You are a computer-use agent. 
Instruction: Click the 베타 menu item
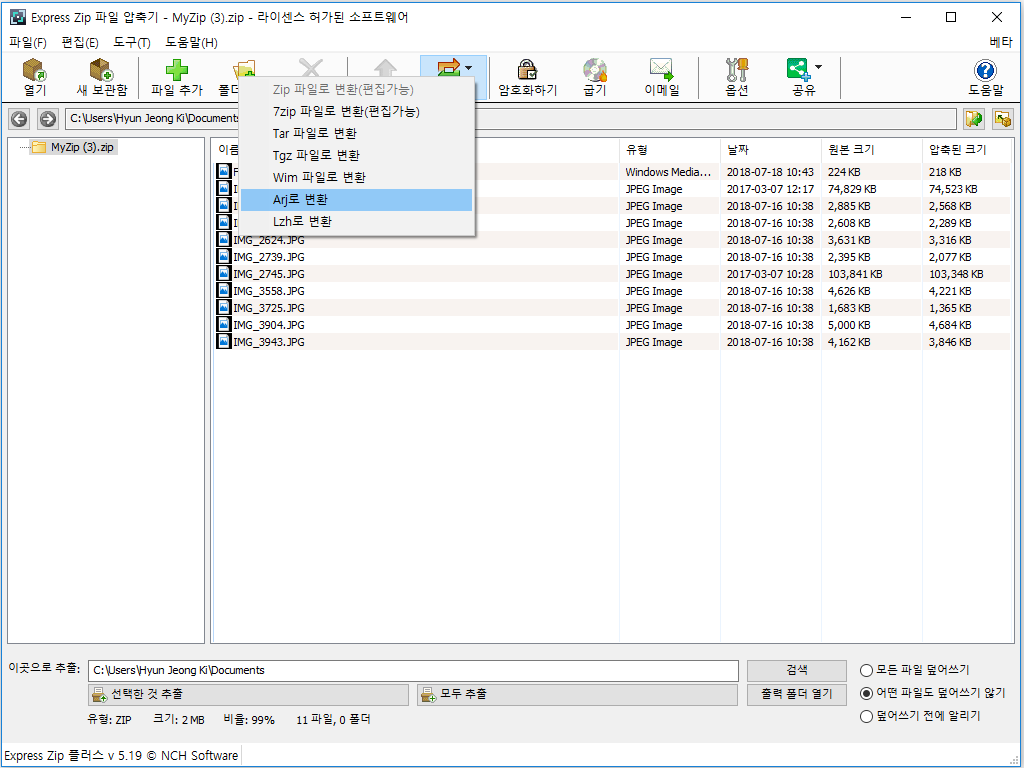[x=1000, y=42]
